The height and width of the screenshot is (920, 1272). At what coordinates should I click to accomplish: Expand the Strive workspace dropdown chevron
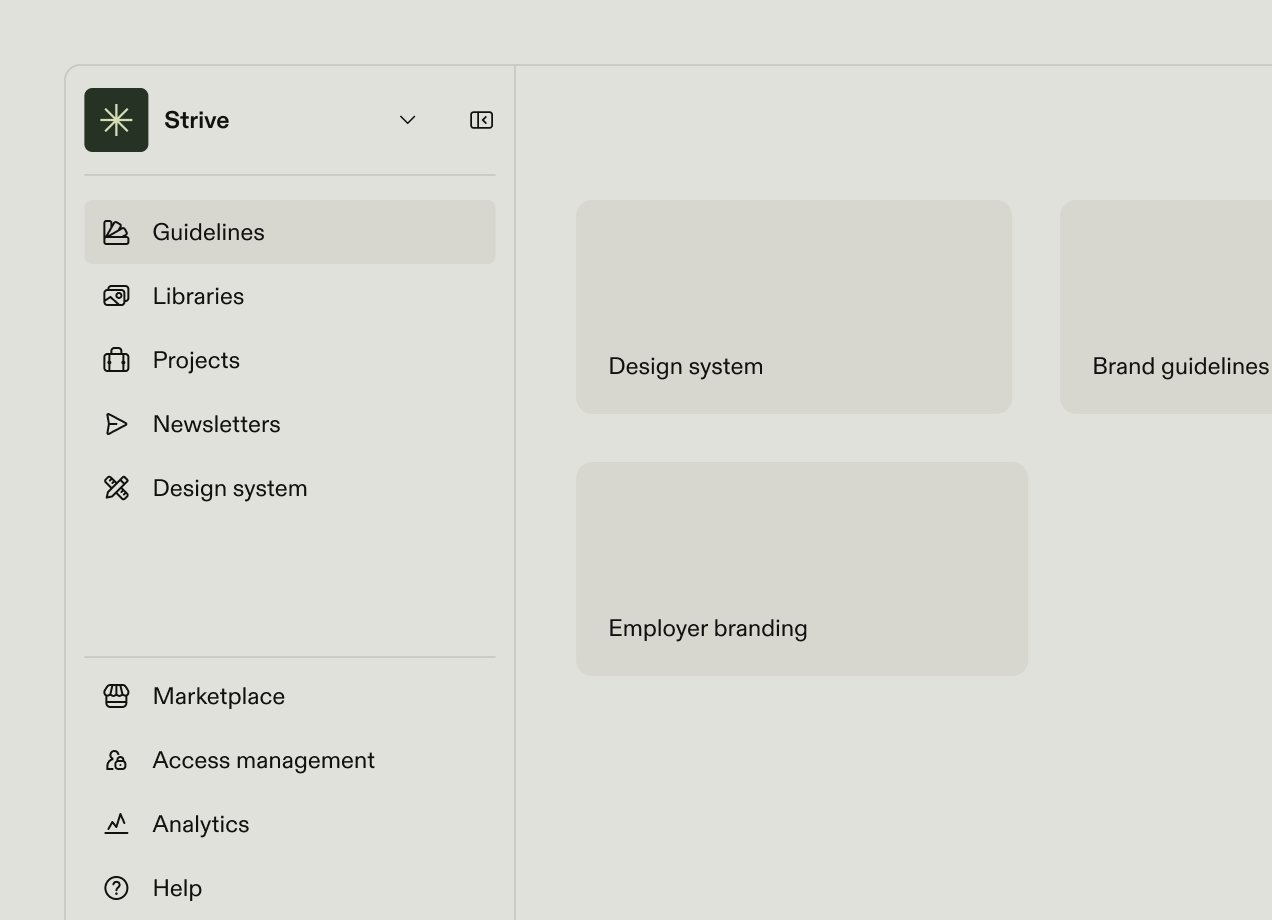click(407, 120)
